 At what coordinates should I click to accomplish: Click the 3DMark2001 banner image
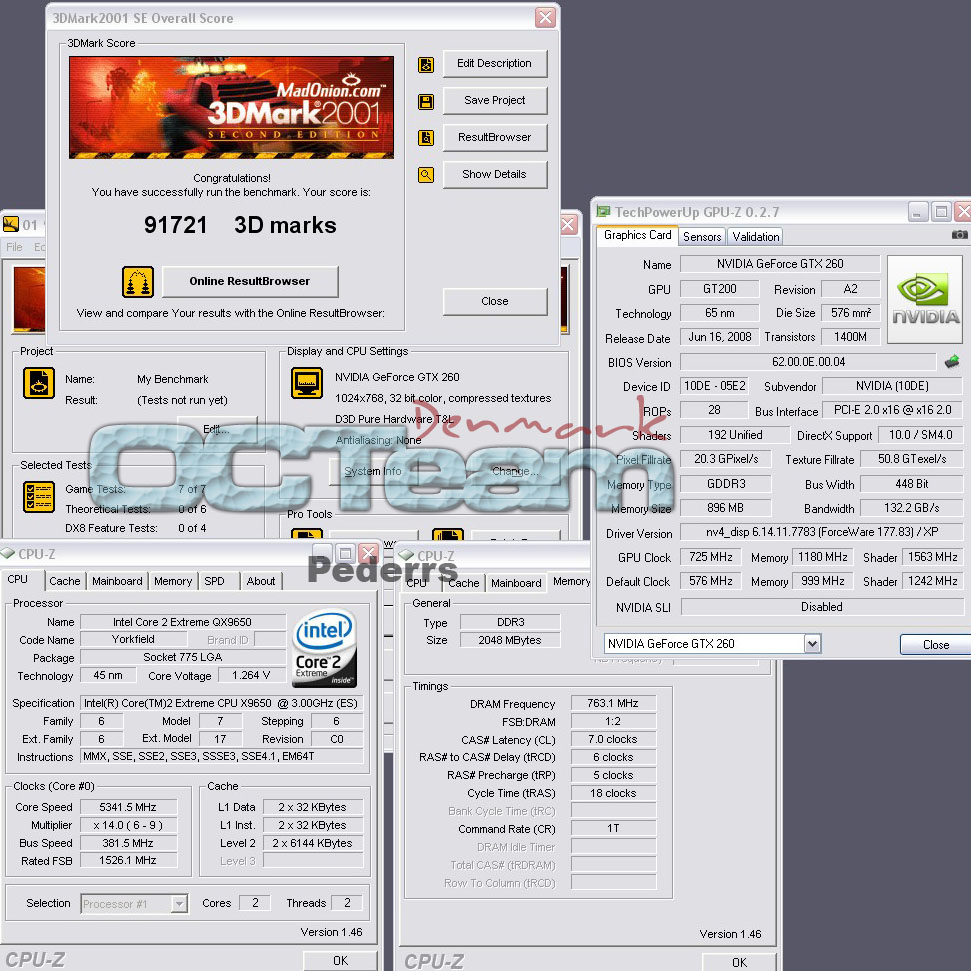pos(232,108)
